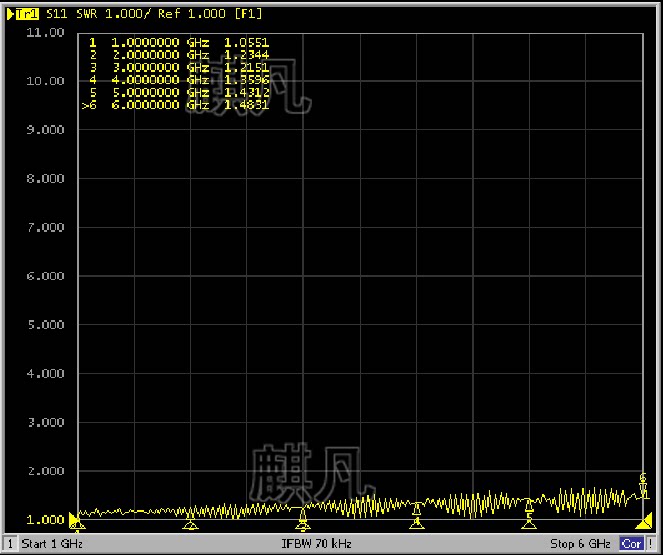Click the 5.000 y-axis label
The height and width of the screenshot is (555, 663).
(45, 325)
